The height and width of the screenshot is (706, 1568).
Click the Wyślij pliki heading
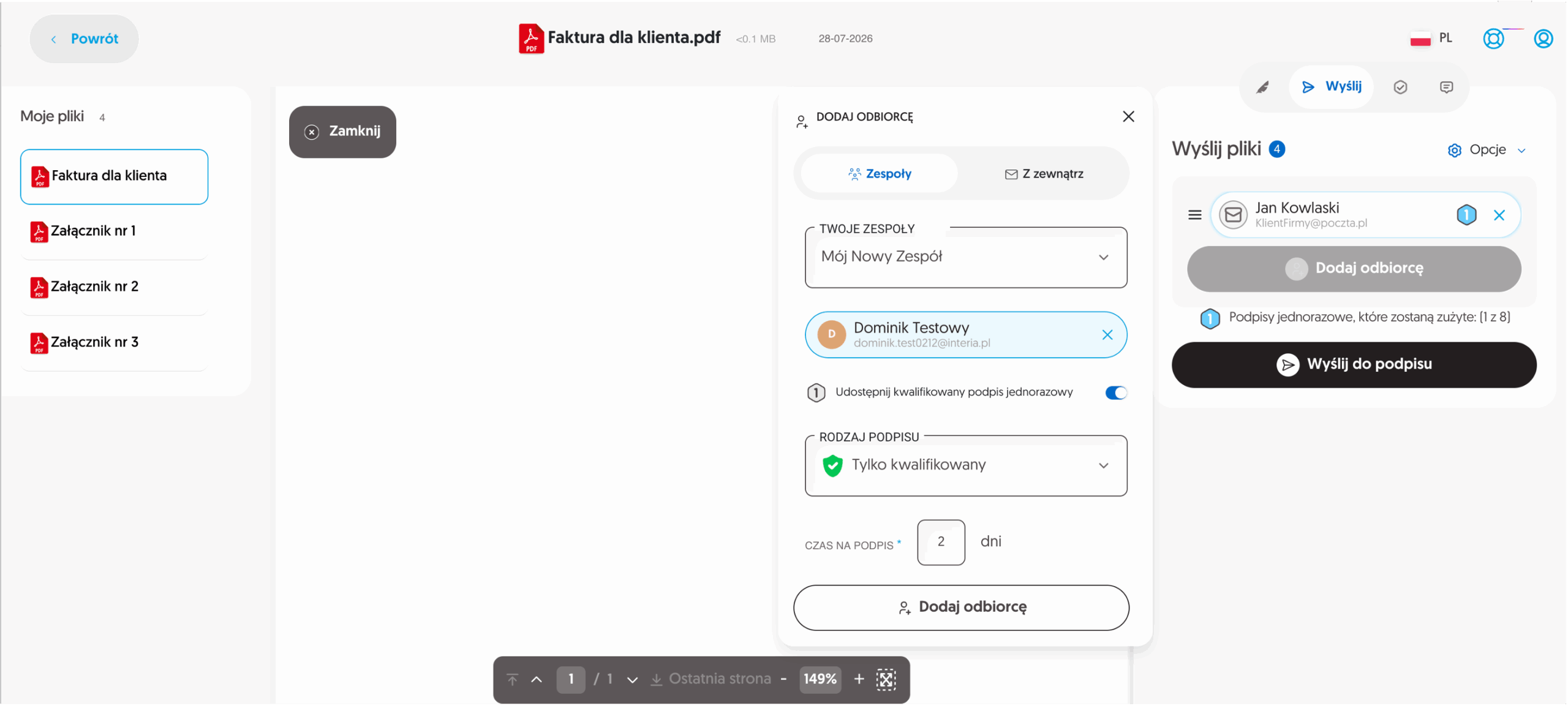point(1216,149)
